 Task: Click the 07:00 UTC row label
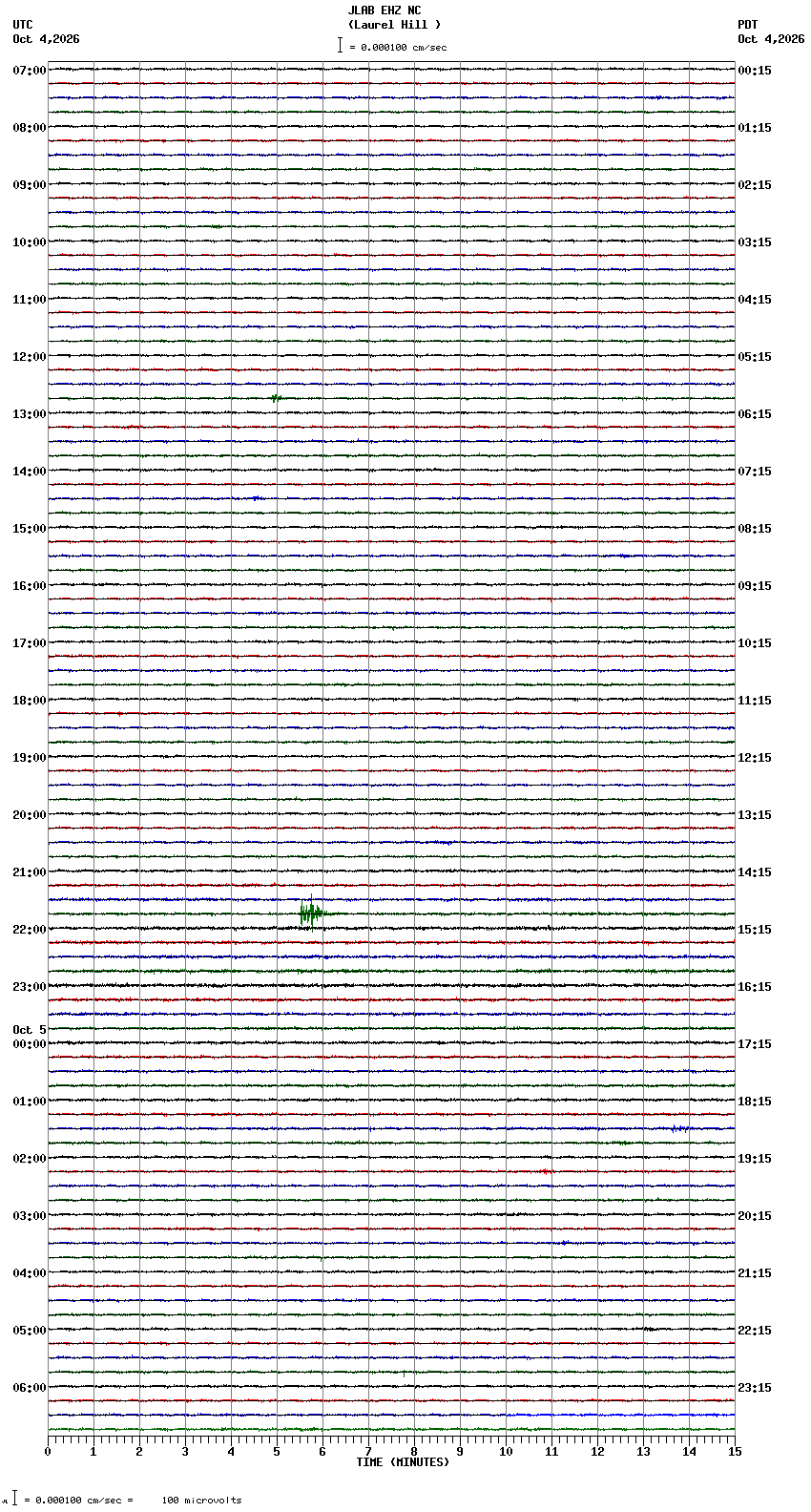pyautogui.click(x=30, y=71)
